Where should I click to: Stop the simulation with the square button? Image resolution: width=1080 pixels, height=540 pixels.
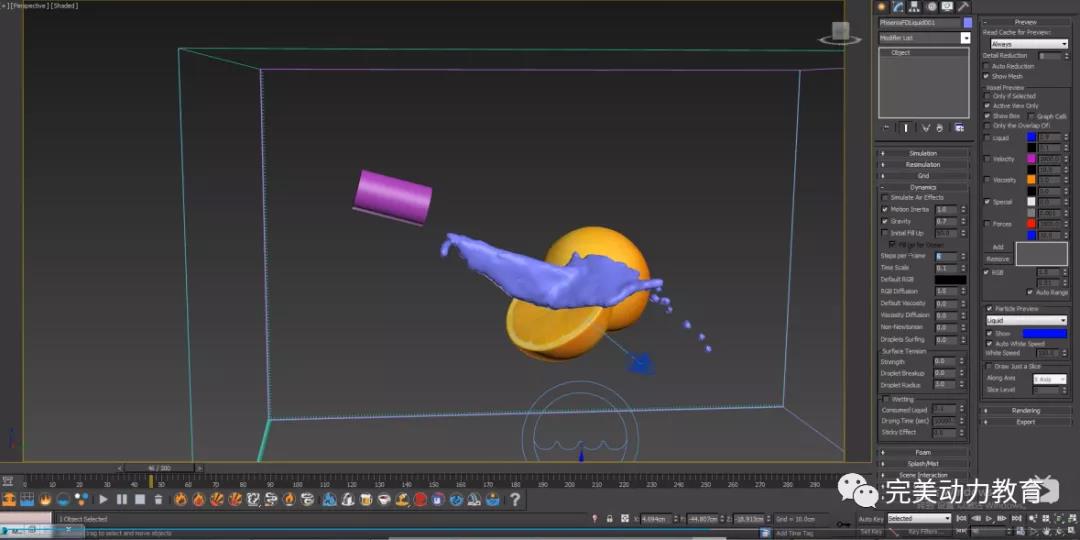[140, 499]
